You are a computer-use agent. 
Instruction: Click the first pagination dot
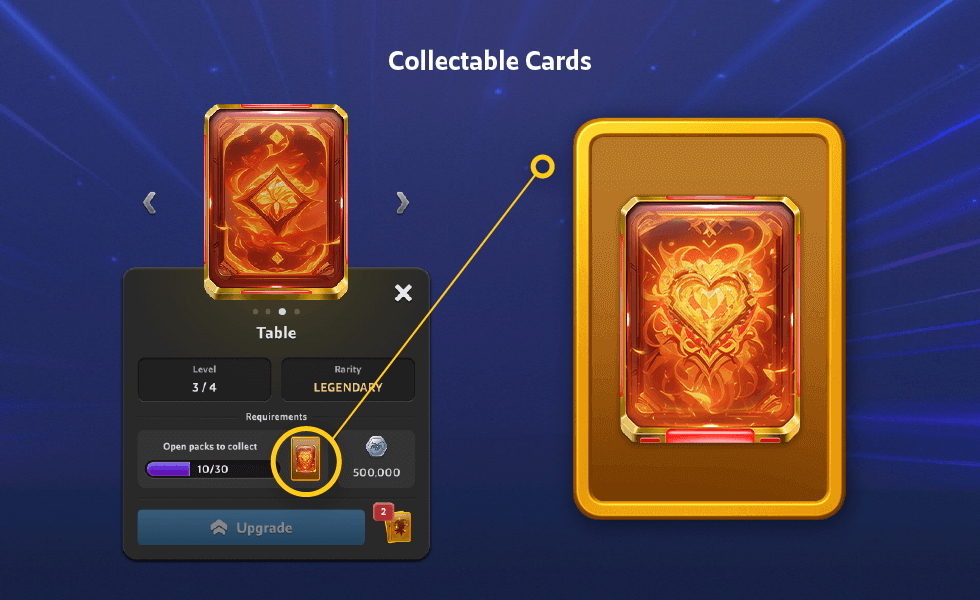pyautogui.click(x=255, y=311)
